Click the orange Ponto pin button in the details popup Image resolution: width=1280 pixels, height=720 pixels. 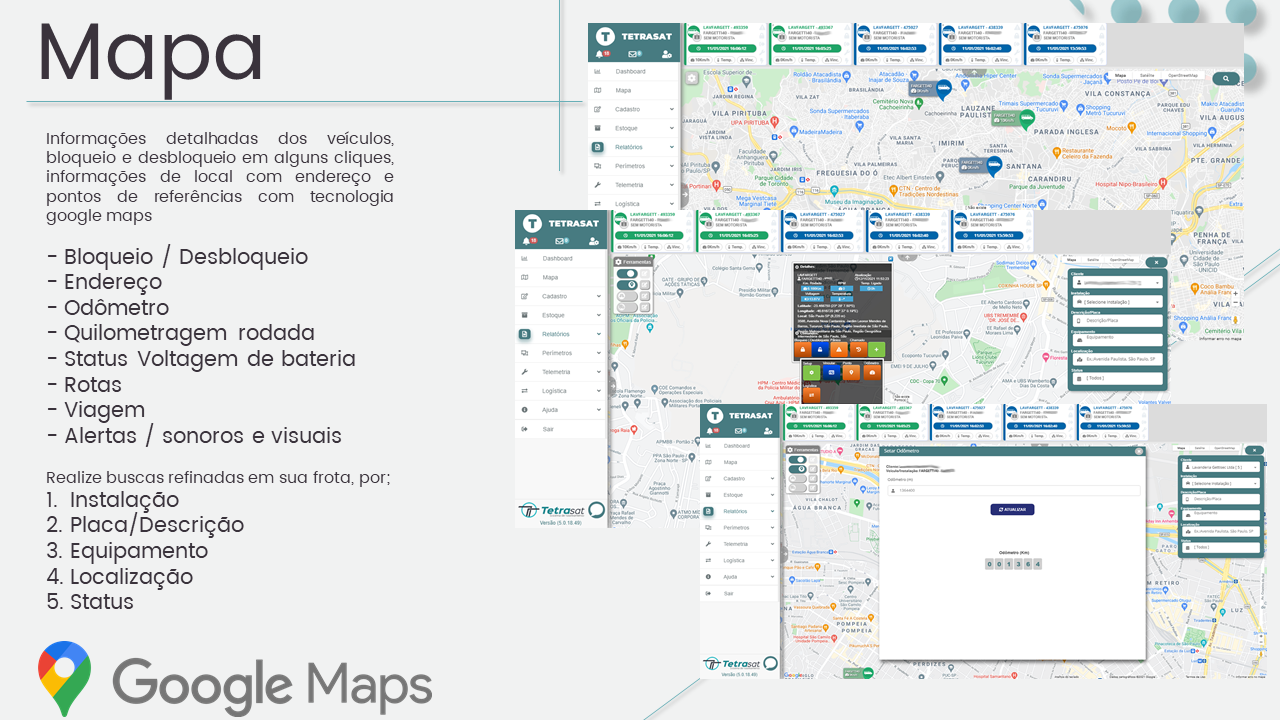[x=851, y=372]
